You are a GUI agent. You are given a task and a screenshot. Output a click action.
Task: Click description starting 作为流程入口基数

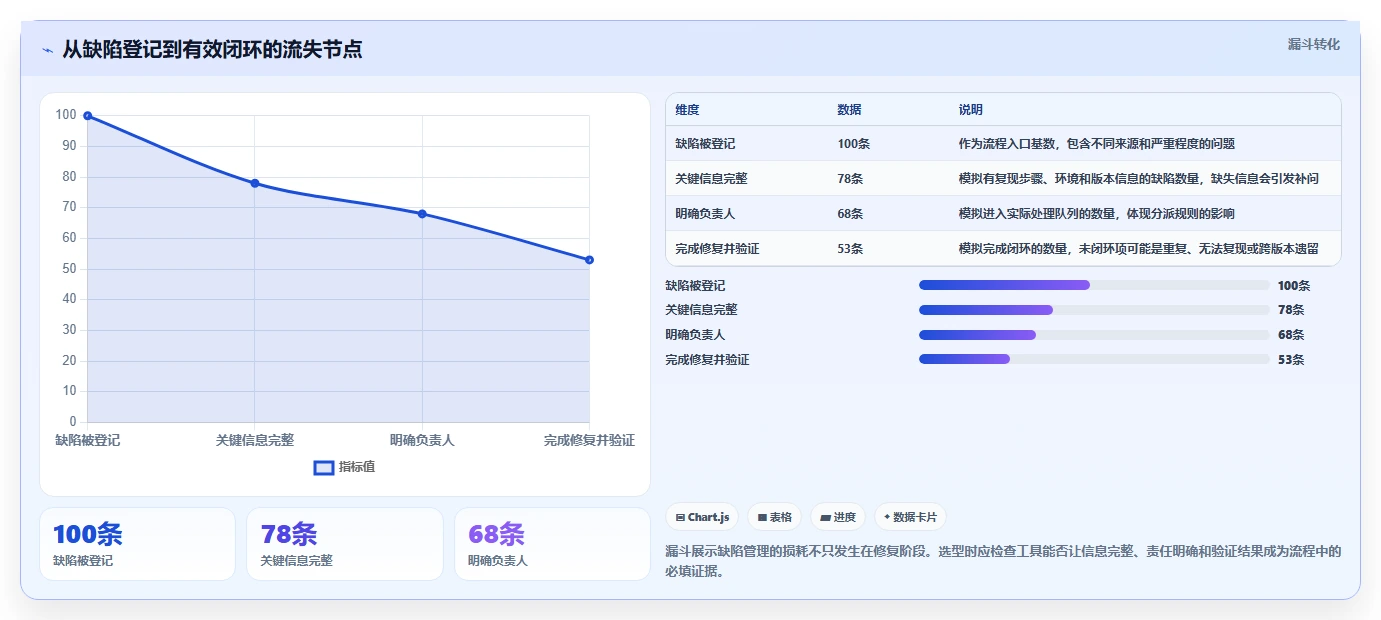pos(1097,144)
